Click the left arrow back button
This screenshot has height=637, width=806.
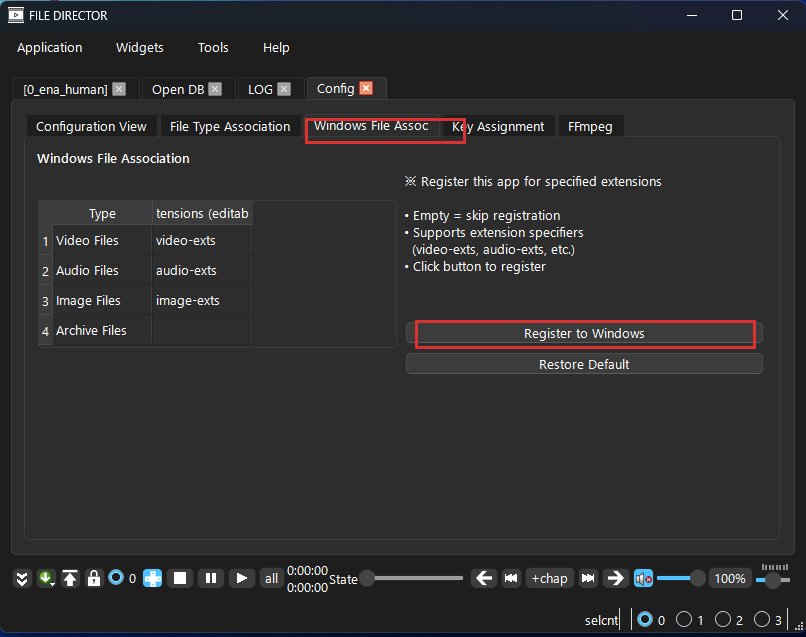click(x=484, y=578)
